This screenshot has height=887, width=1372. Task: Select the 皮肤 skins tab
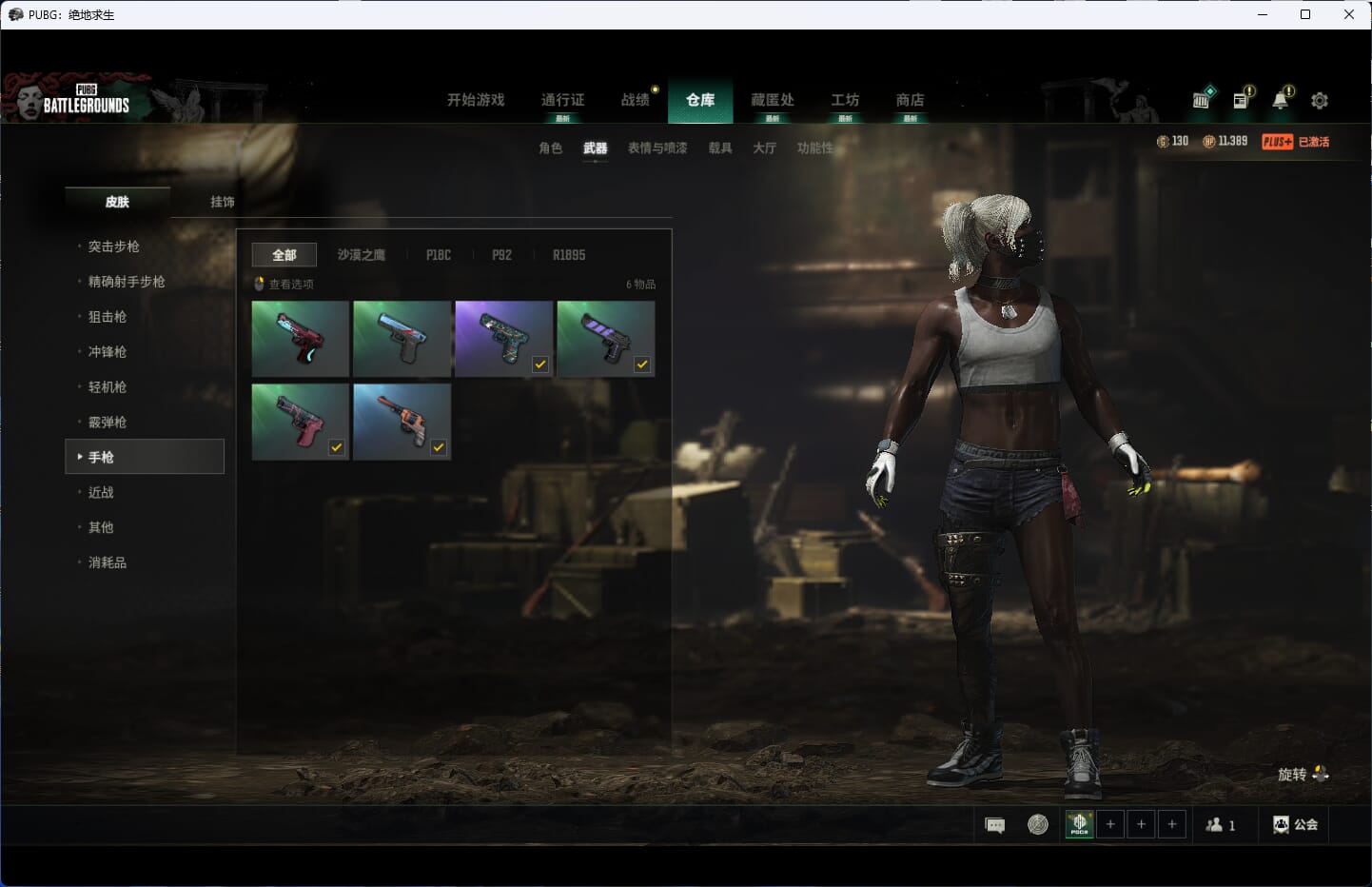pos(117,202)
